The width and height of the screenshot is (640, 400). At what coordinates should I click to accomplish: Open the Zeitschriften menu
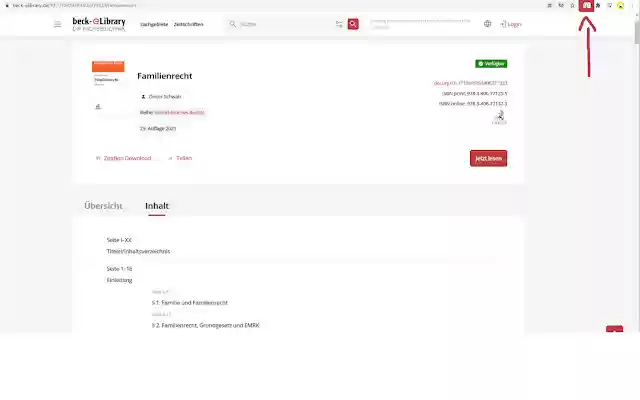[x=189, y=24]
